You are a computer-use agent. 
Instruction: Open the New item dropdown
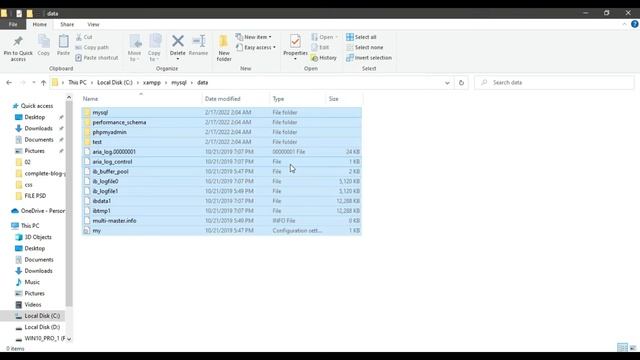click(x=253, y=37)
